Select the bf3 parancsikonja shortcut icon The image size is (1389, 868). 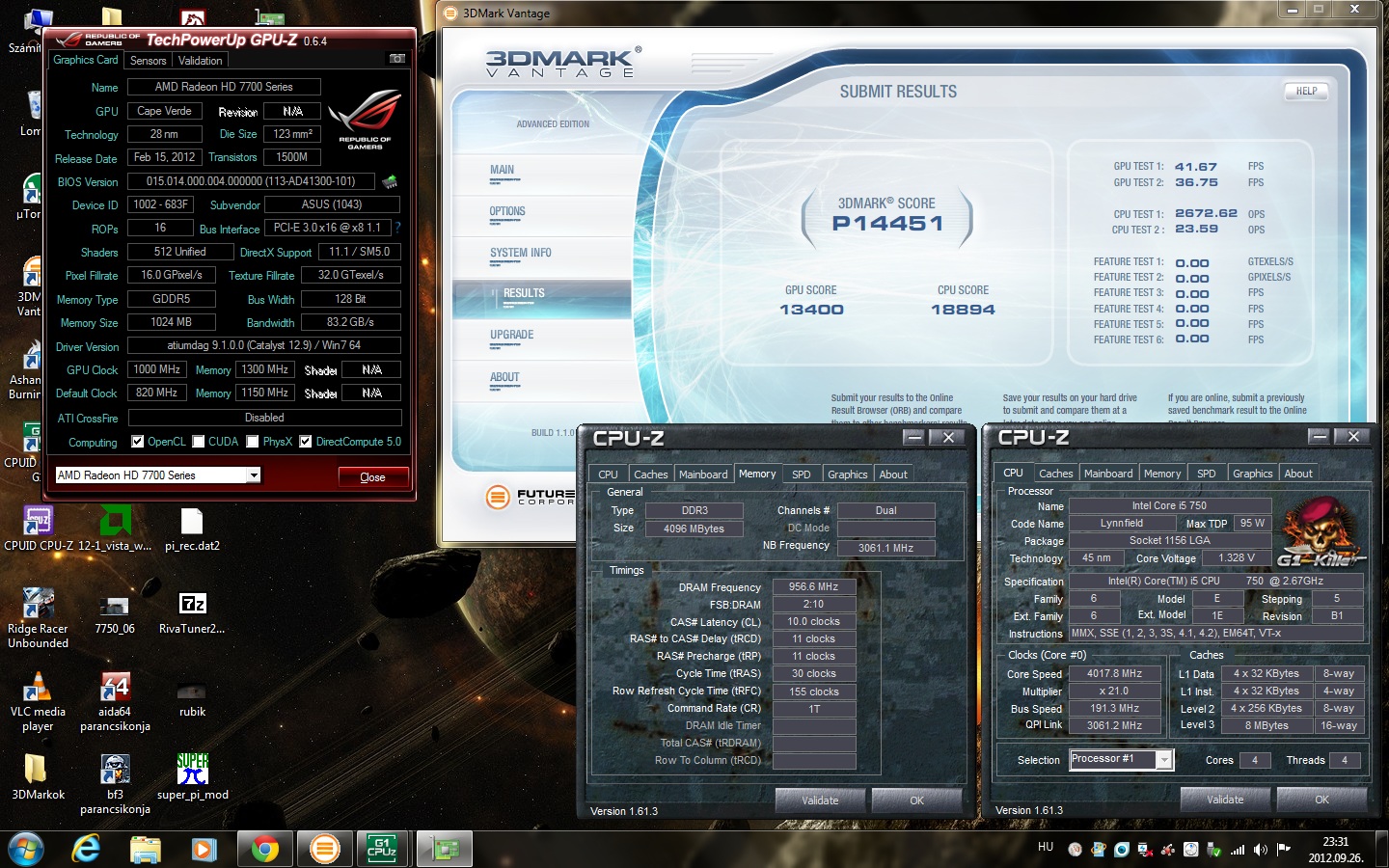click(115, 769)
